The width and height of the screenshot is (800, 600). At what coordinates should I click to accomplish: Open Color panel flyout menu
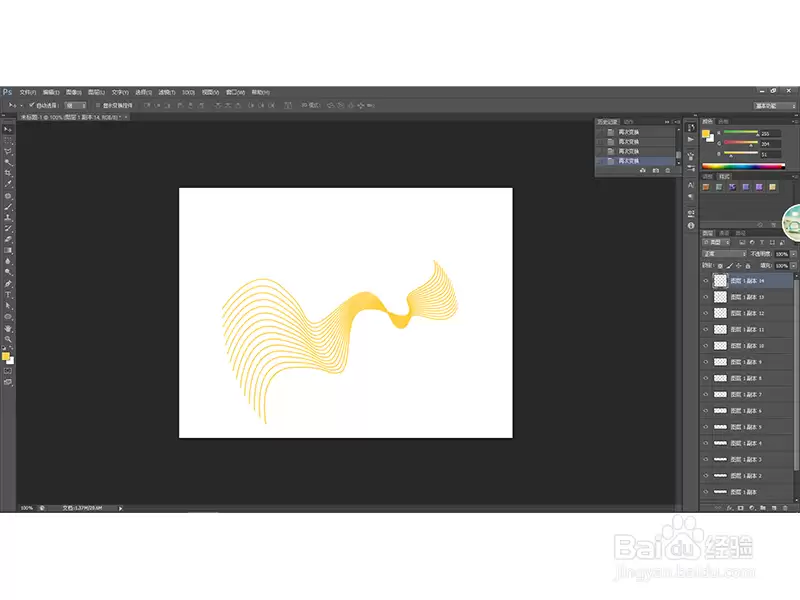point(795,121)
